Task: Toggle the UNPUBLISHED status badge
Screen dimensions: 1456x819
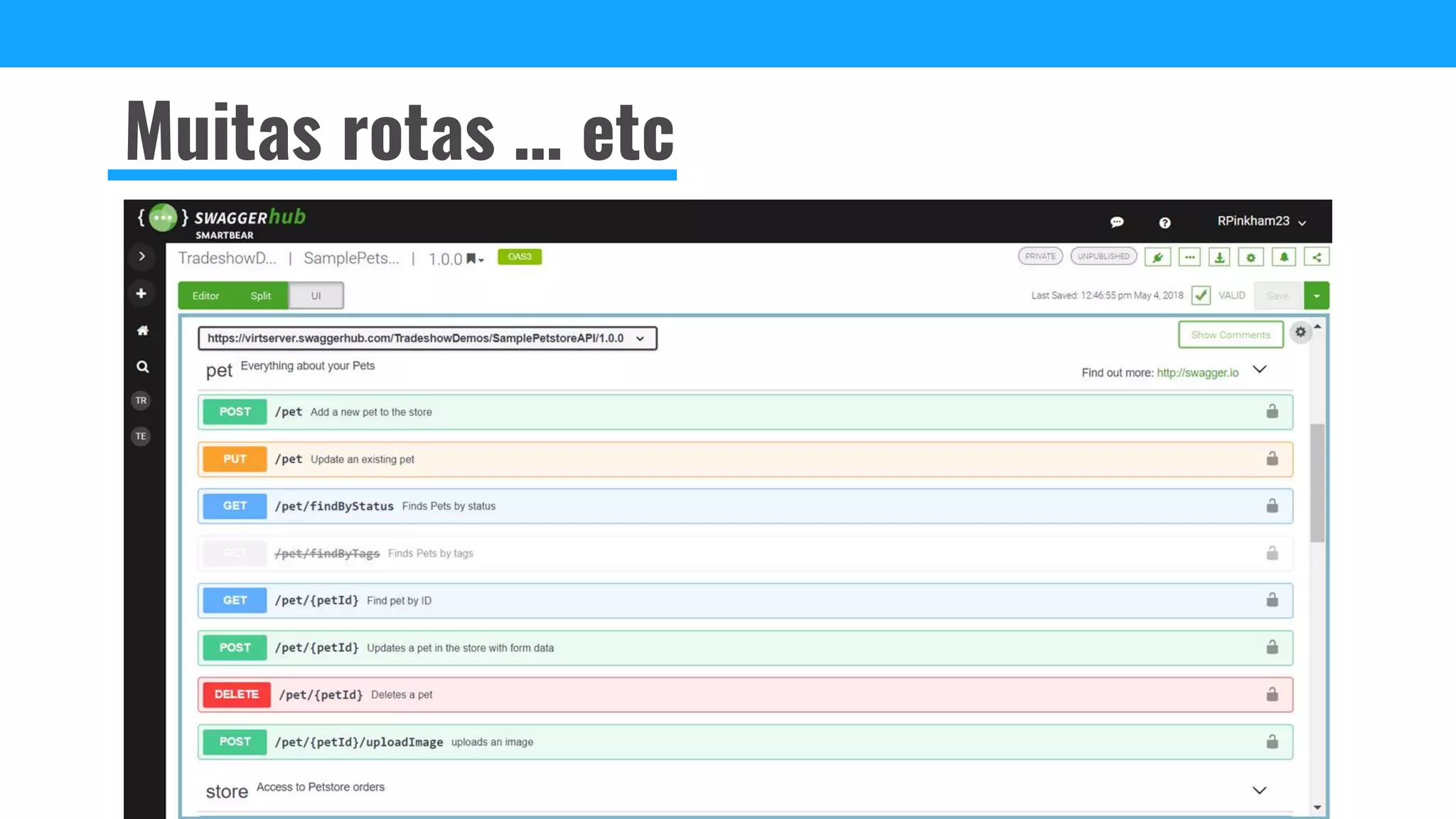Action: pyautogui.click(x=1103, y=256)
